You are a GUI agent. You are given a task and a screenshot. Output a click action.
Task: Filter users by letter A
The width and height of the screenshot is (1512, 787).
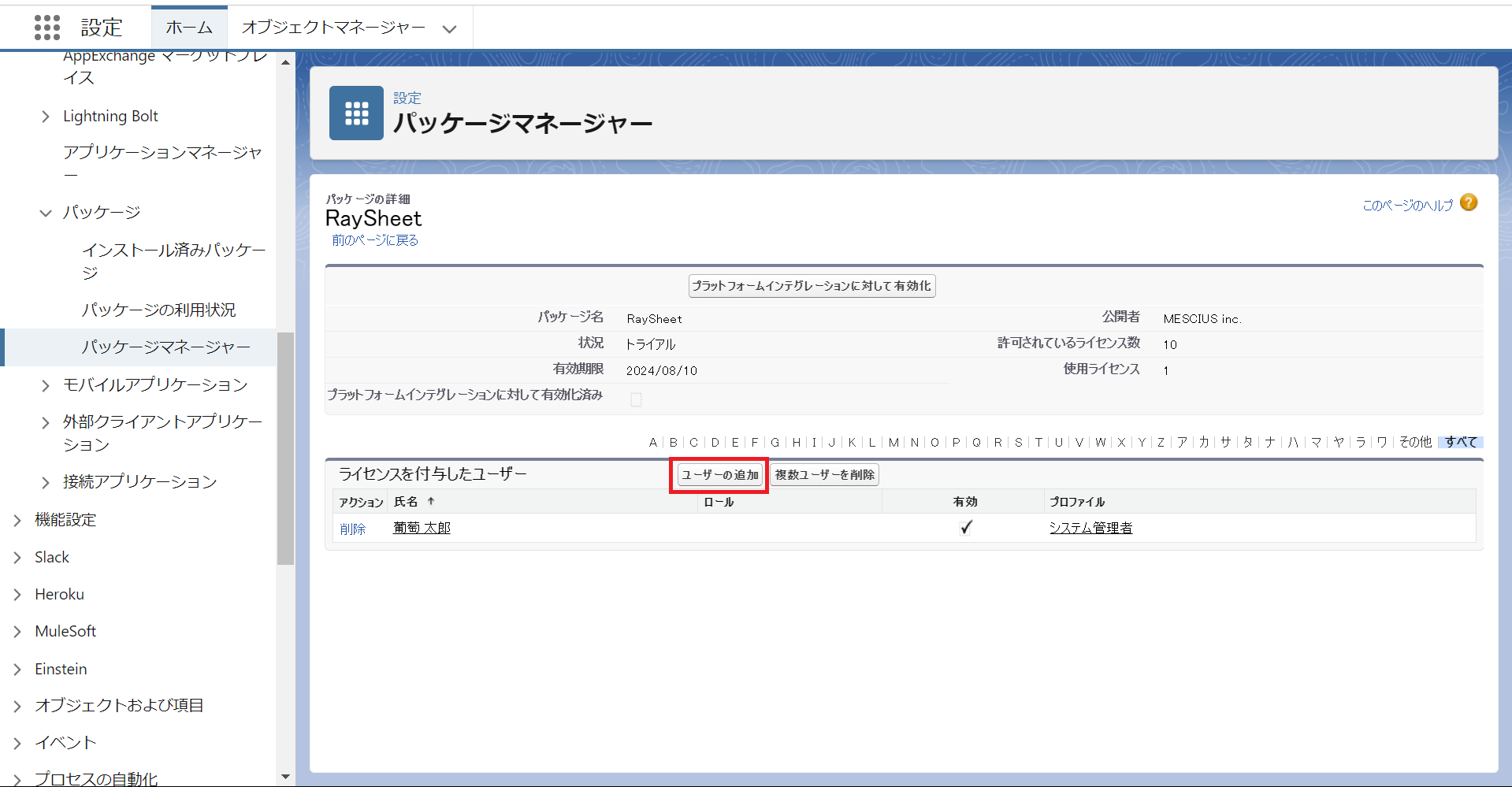coord(653,443)
